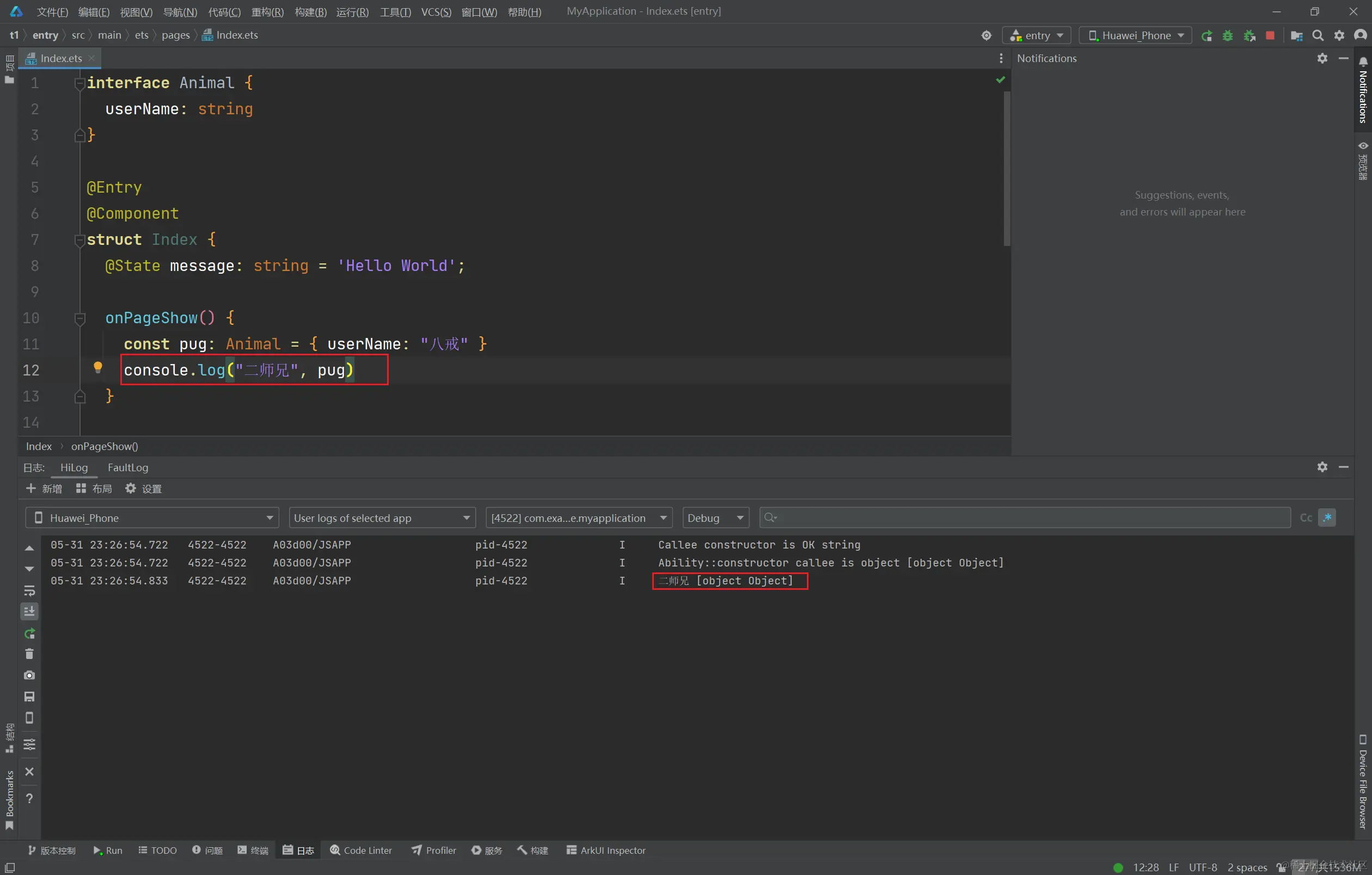
Task: Click the 新增 add button in log panel
Action: click(x=45, y=489)
